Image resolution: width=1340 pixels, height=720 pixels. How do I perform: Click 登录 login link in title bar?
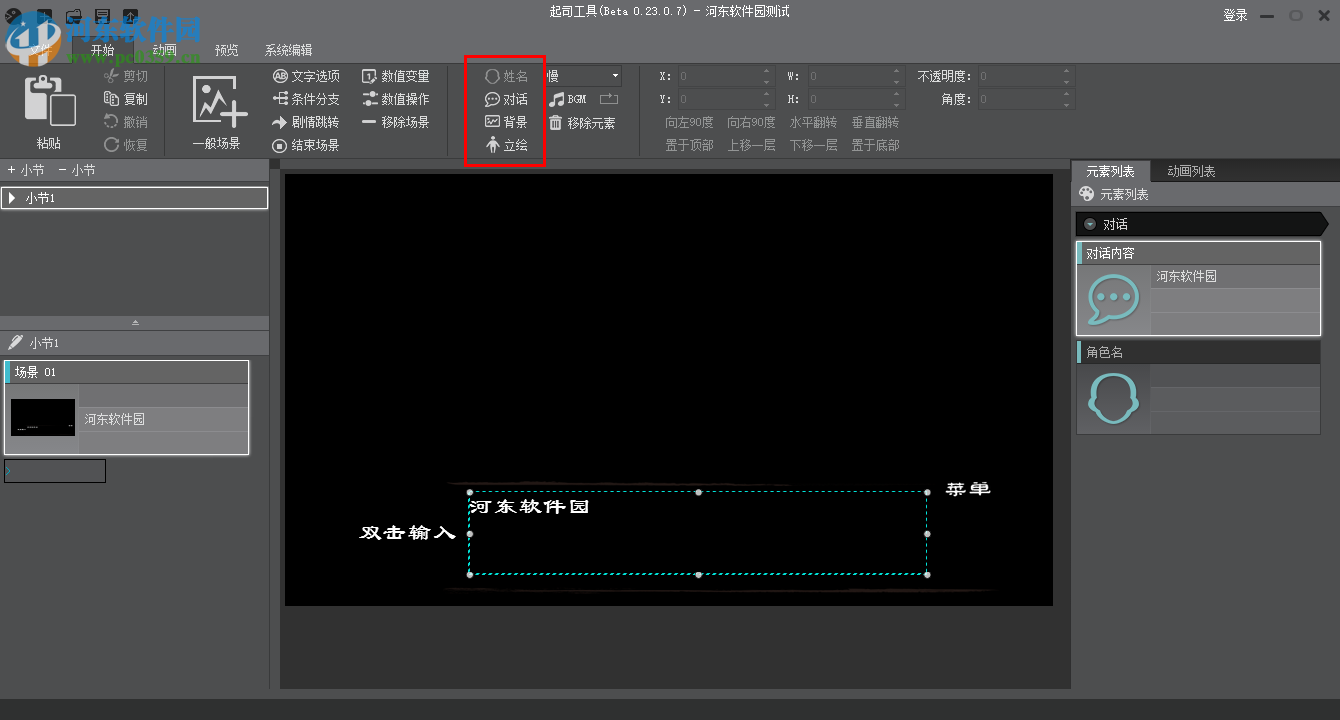click(x=1235, y=15)
